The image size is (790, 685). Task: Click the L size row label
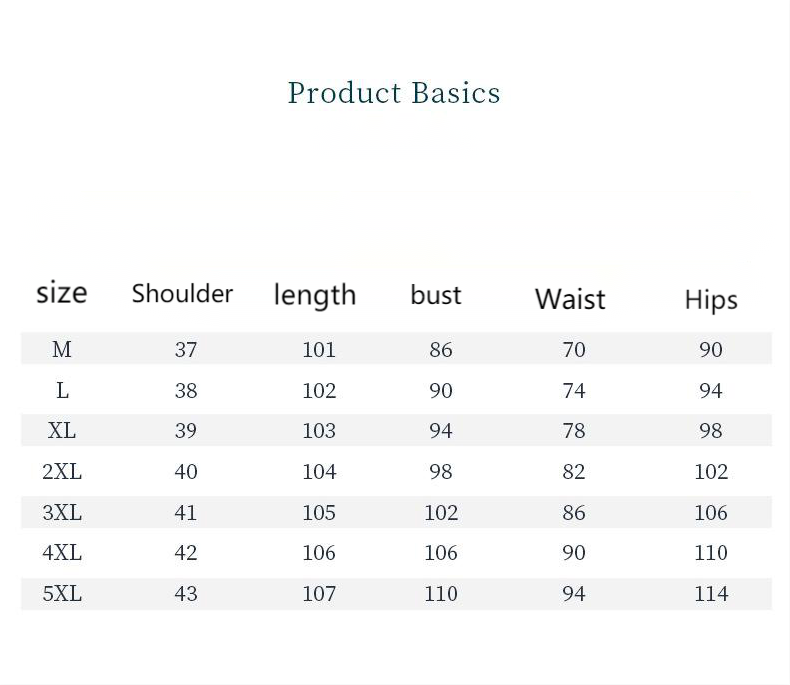(62, 390)
